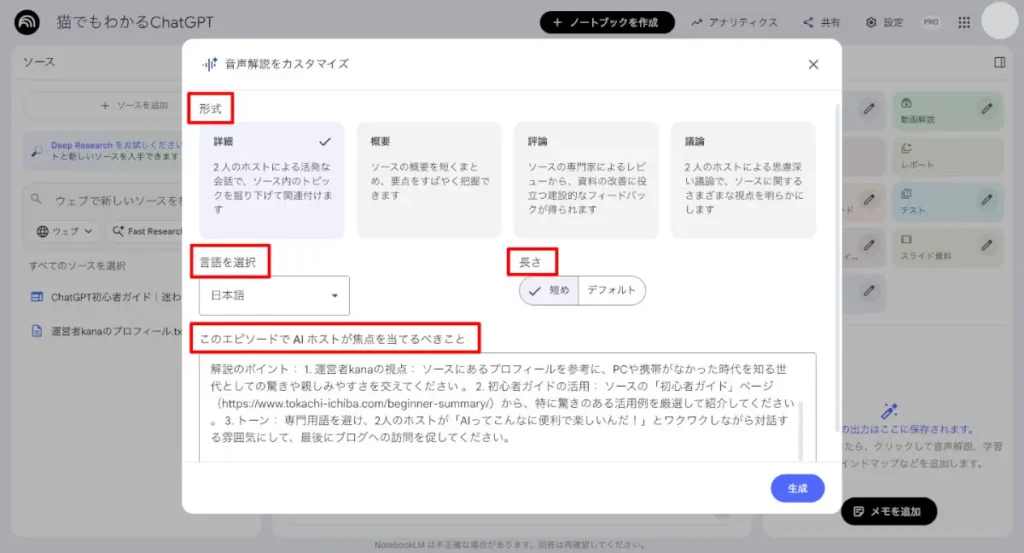Close the audio overview customize dialog
The image size is (1024, 553).
[x=813, y=64]
